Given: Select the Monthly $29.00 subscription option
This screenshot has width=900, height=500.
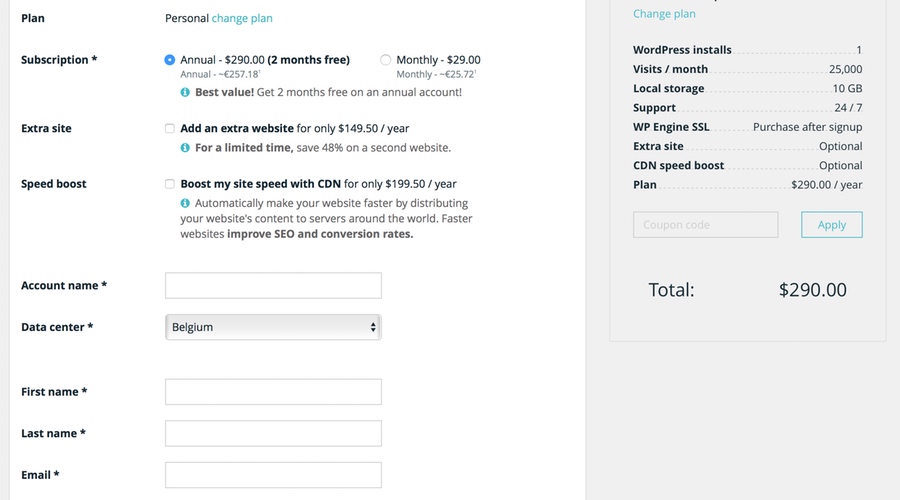Looking at the screenshot, I should (x=385, y=60).
